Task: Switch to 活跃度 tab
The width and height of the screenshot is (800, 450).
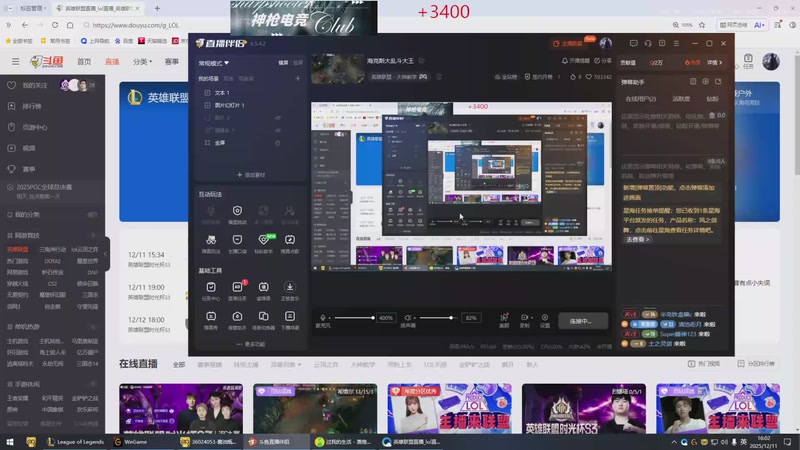Action: pyautogui.click(x=681, y=99)
